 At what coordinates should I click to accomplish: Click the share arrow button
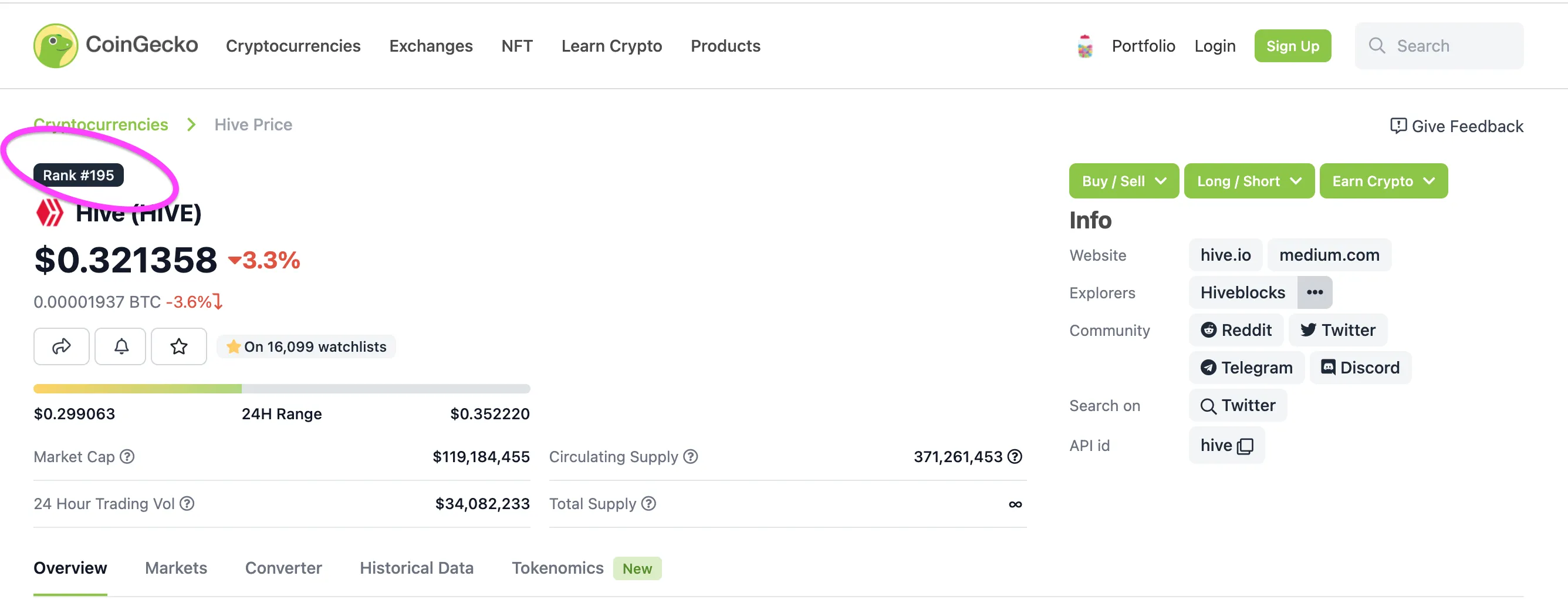pos(62,346)
